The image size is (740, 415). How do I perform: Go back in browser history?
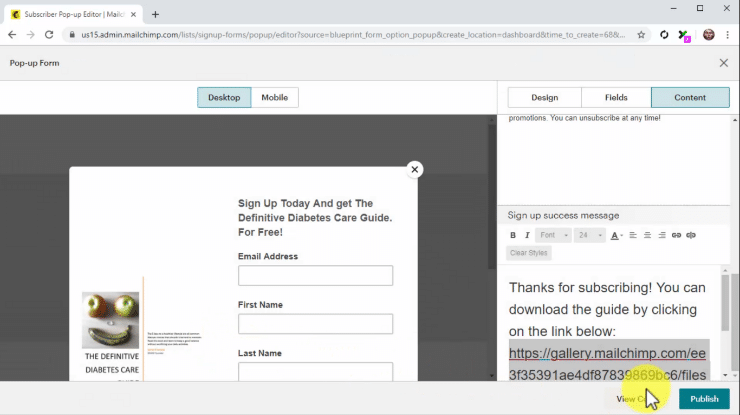tap(12, 34)
